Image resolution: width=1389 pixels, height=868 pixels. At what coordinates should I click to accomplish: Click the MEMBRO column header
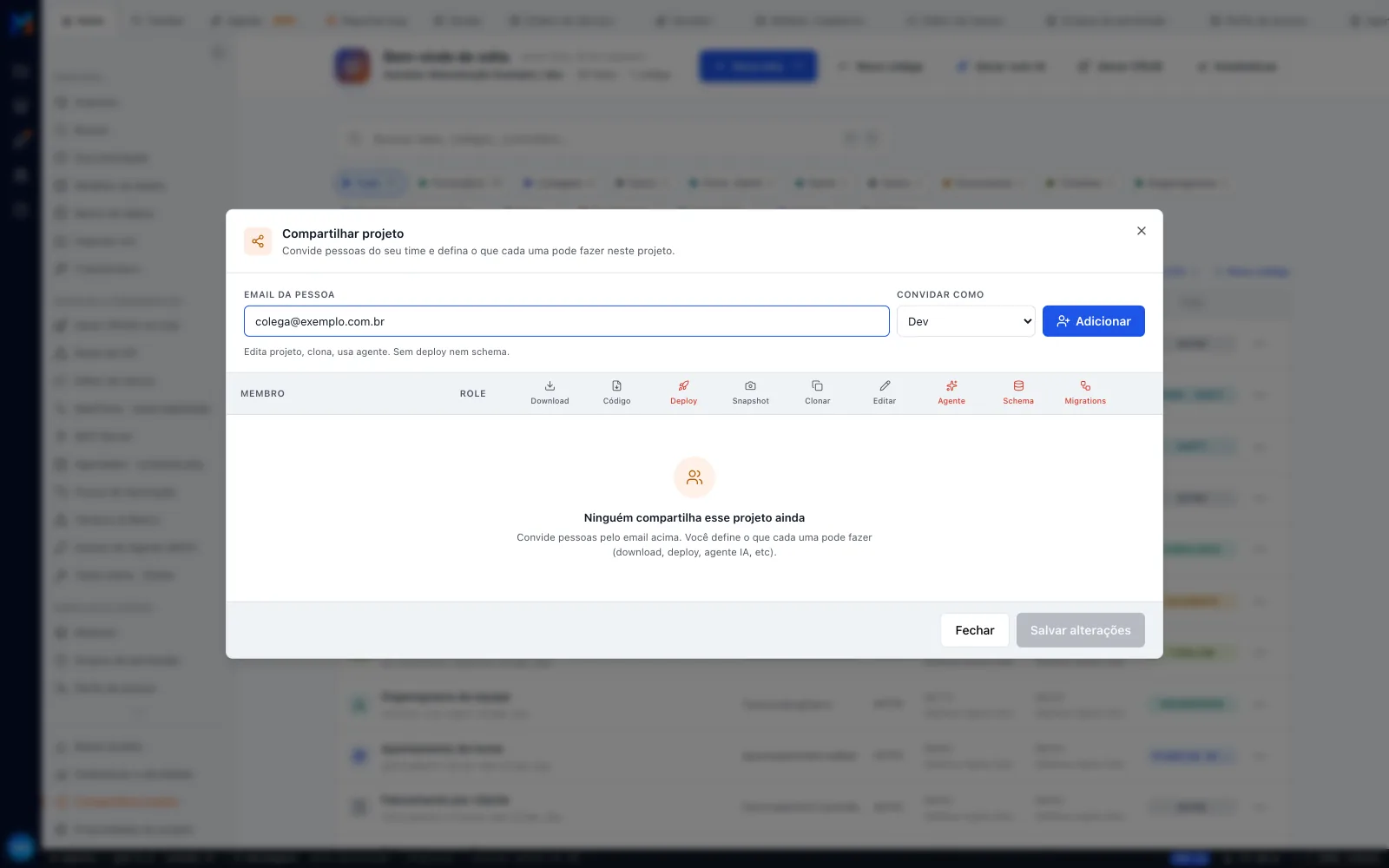point(262,394)
